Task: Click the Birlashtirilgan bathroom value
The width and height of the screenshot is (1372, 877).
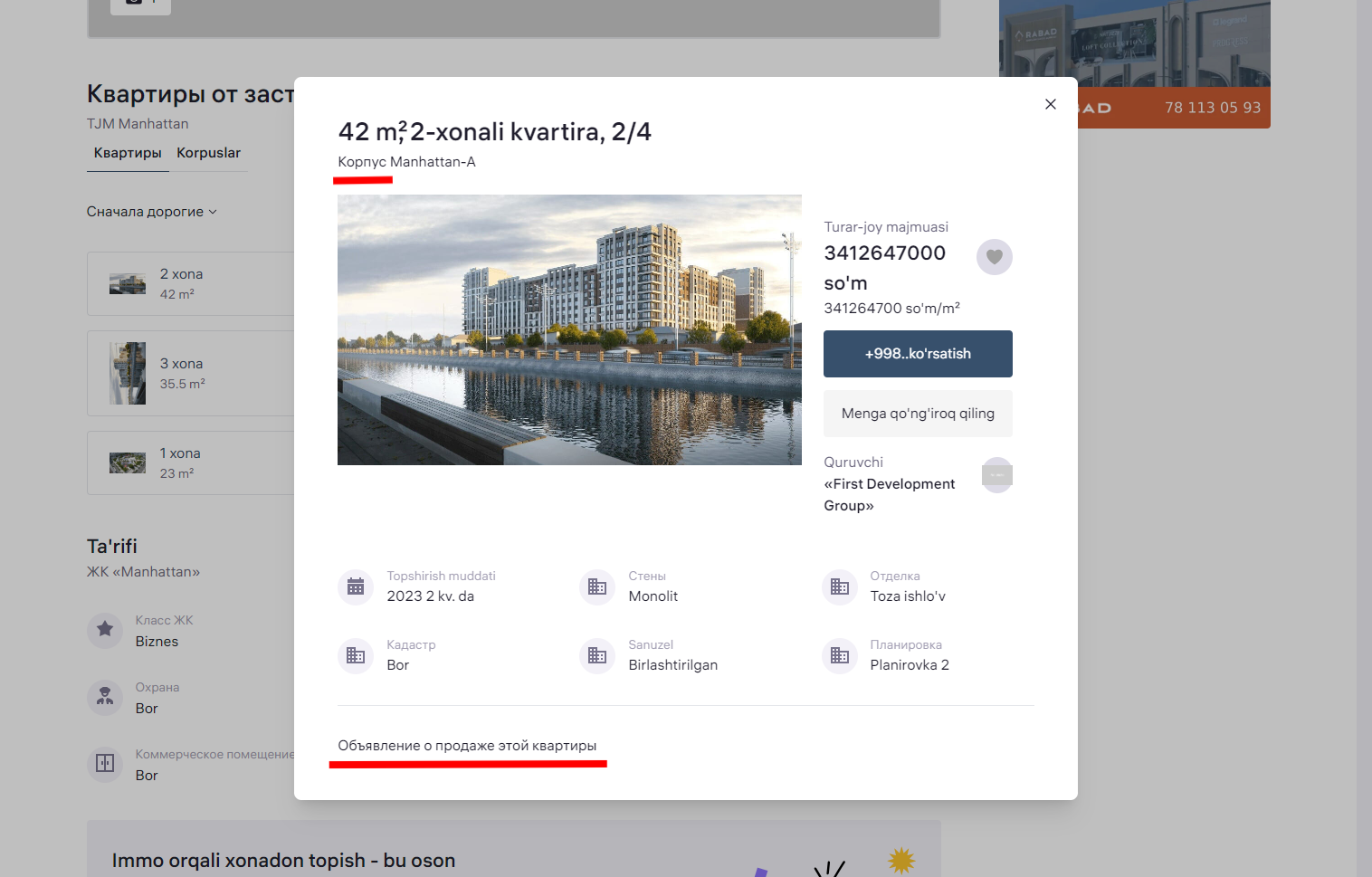Action: tap(673, 665)
